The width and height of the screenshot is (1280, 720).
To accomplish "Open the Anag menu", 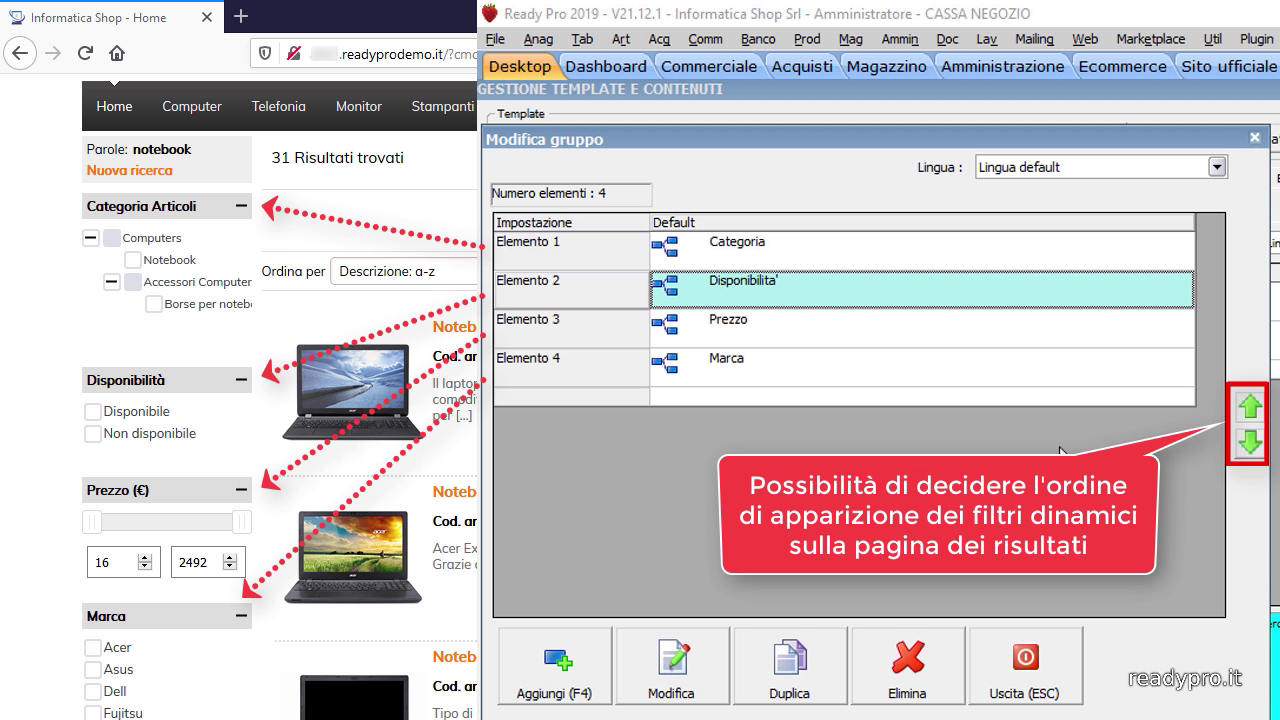I will pos(538,39).
